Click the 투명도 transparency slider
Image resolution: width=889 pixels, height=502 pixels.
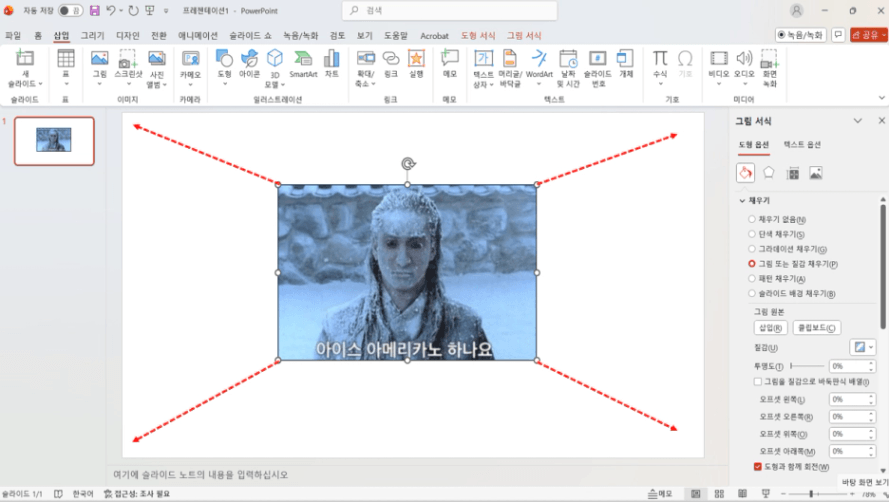(807, 366)
